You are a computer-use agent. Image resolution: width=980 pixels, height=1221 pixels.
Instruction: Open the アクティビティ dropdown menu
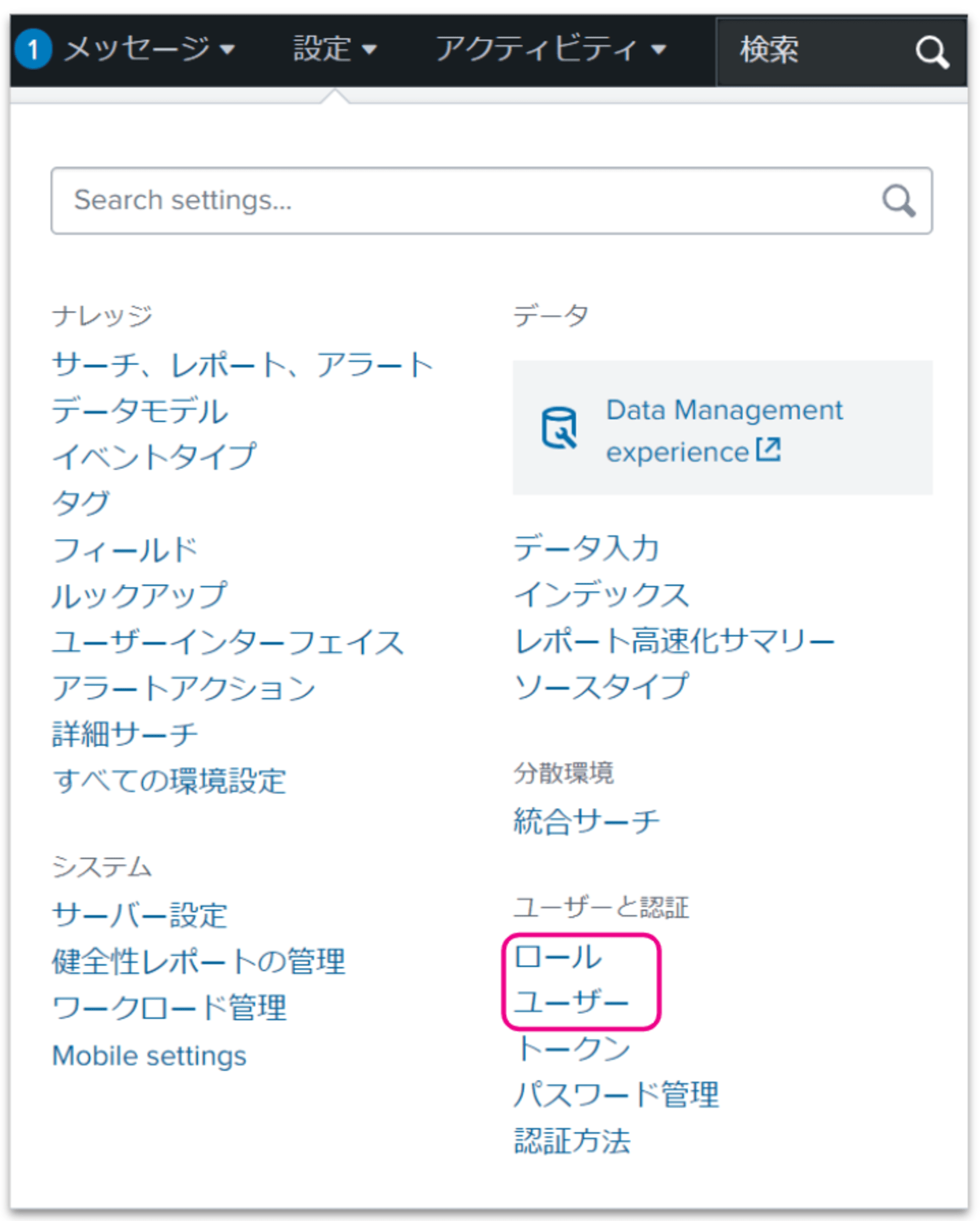550,49
